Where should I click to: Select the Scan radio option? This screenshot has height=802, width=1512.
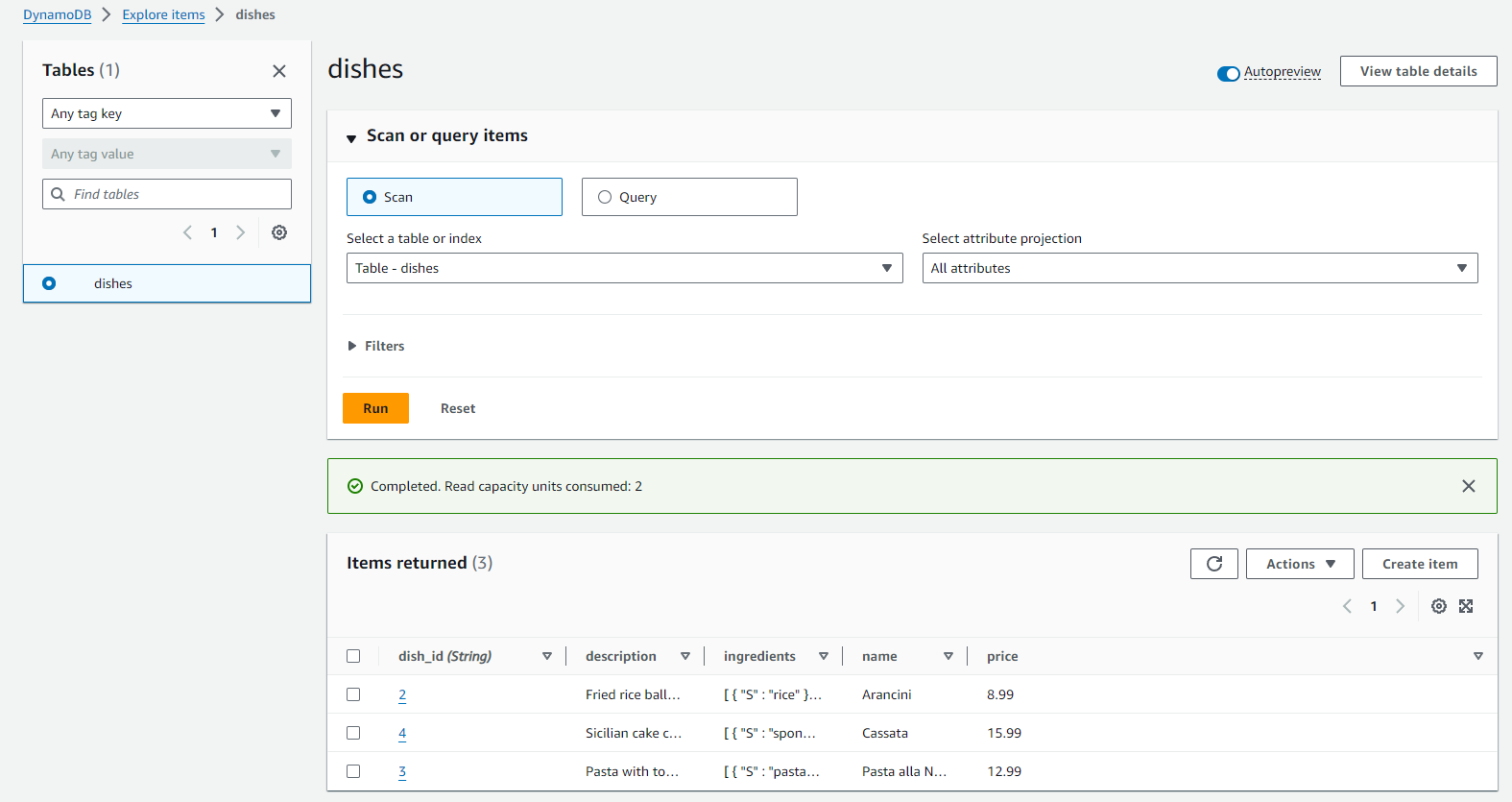(370, 197)
